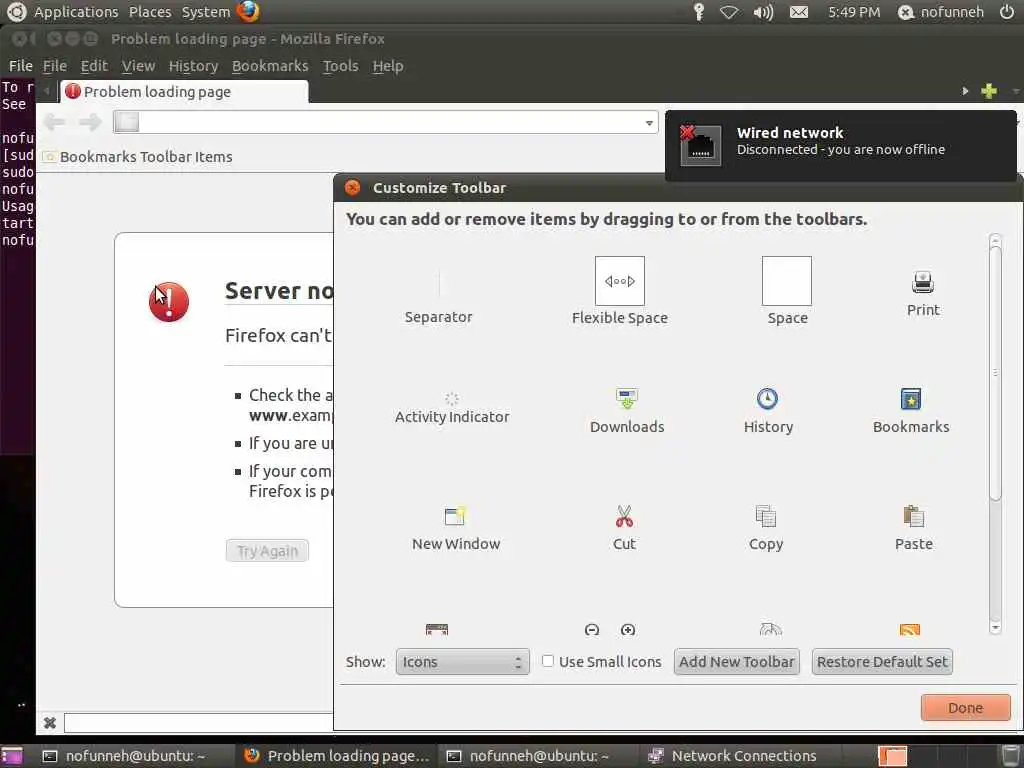This screenshot has height=768, width=1024.
Task: Click the zoom in plus icon
Action: (x=628, y=630)
